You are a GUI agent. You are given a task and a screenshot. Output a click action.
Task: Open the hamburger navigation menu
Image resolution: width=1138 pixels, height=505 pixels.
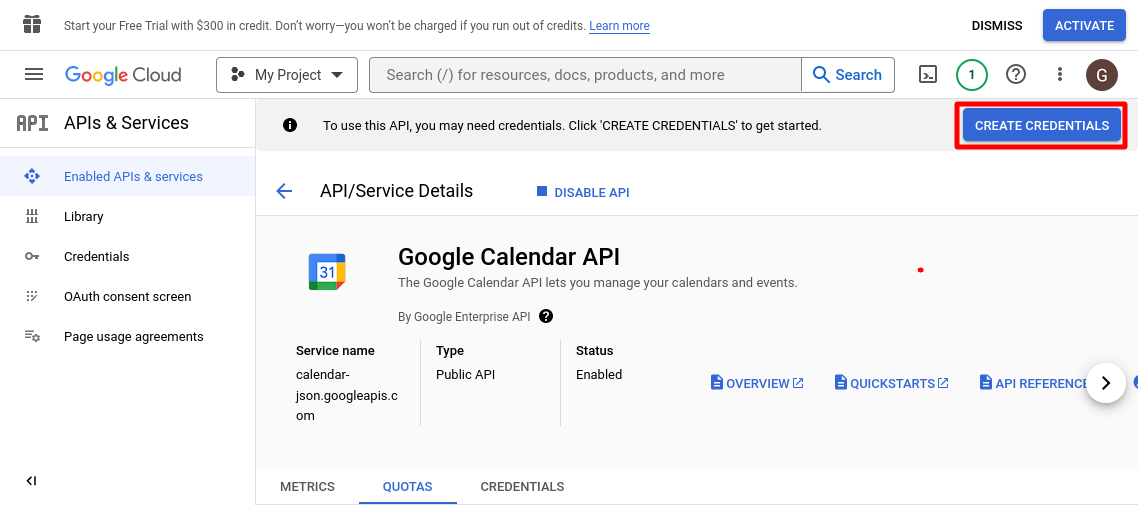(x=34, y=74)
